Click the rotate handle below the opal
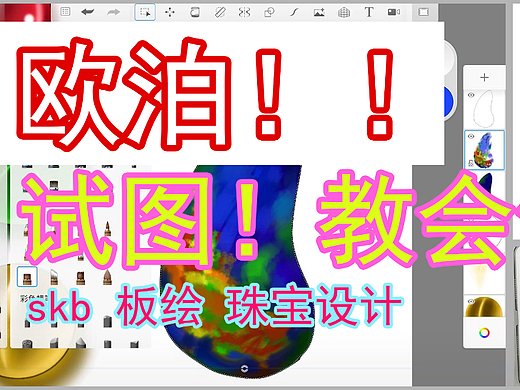 tap(244, 368)
